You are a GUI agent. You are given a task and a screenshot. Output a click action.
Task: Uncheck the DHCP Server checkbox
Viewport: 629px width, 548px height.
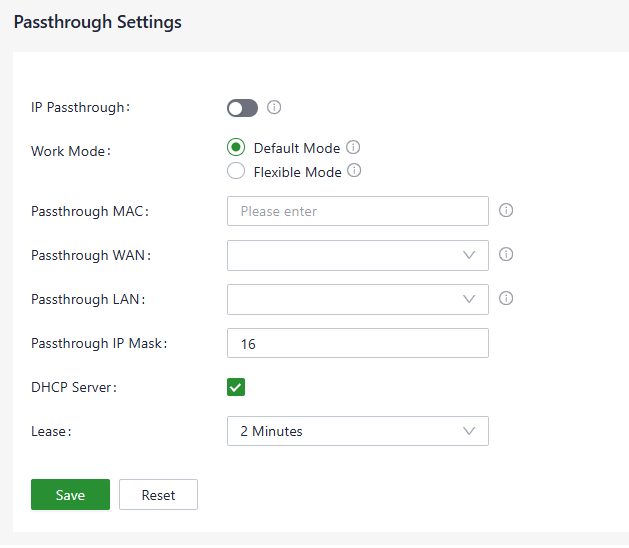tap(236, 387)
